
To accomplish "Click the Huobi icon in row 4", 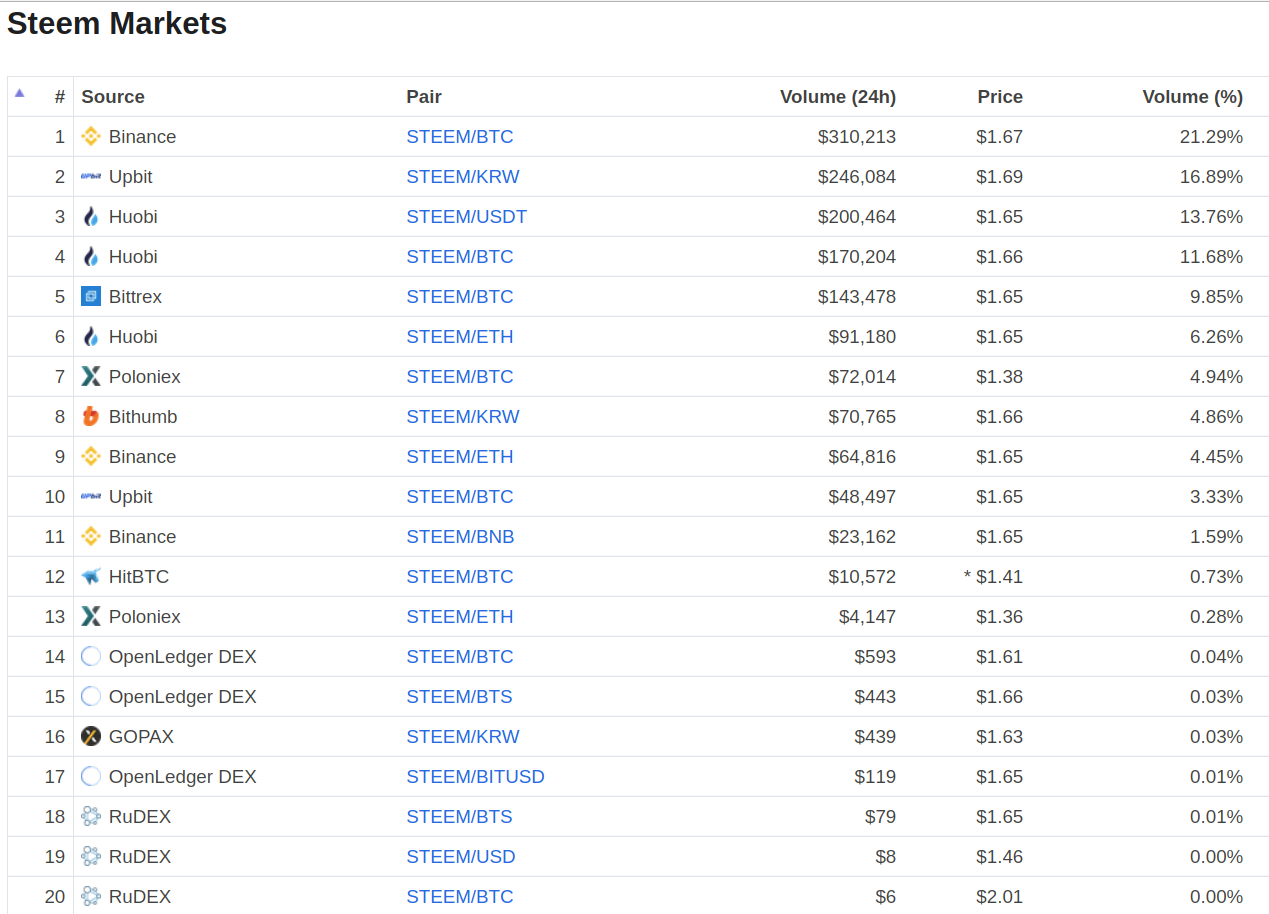I will coord(91,257).
